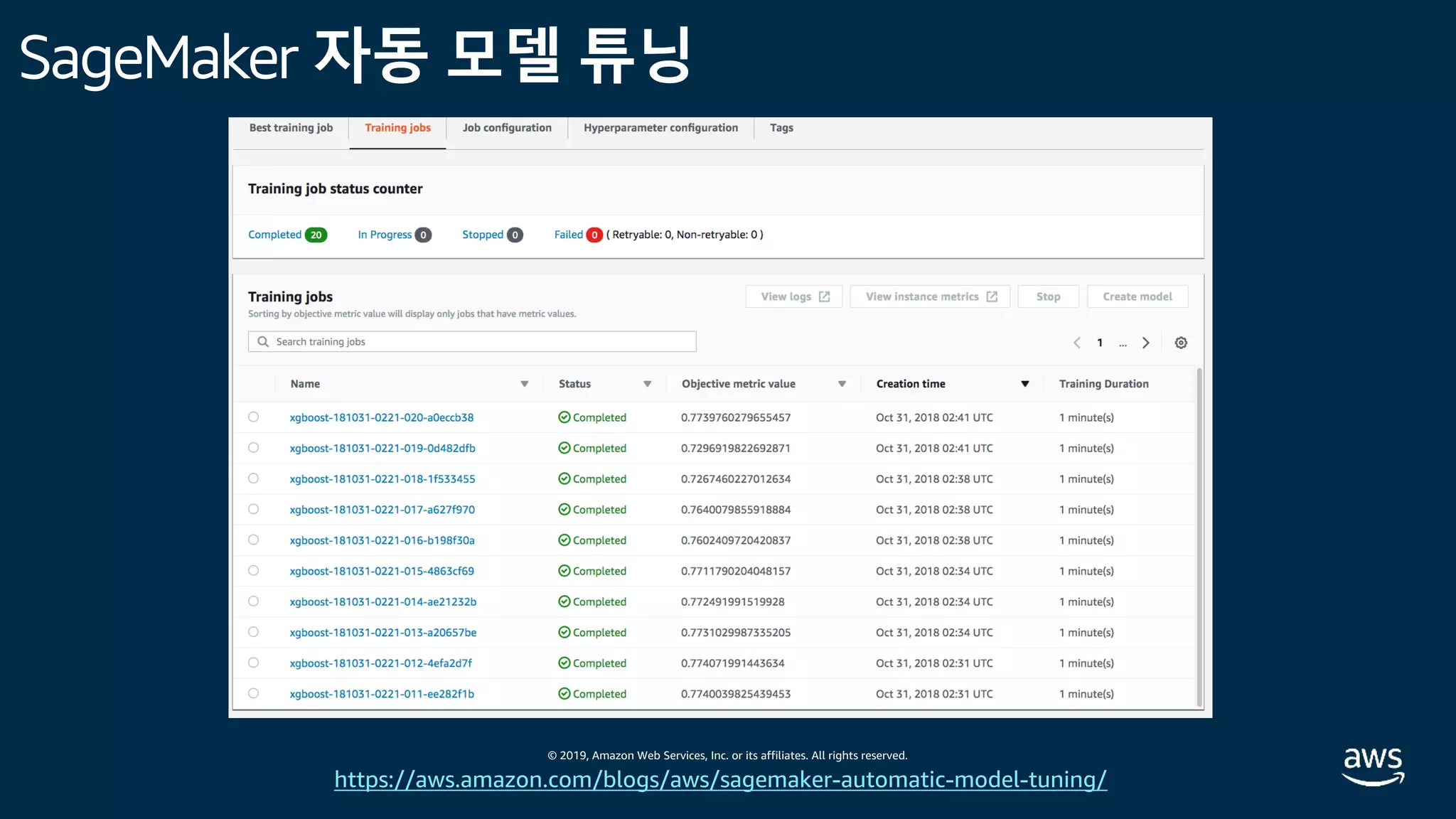
Task: Select radio for xgboost-181031-0221-017-a627f970
Action: pyautogui.click(x=253, y=508)
